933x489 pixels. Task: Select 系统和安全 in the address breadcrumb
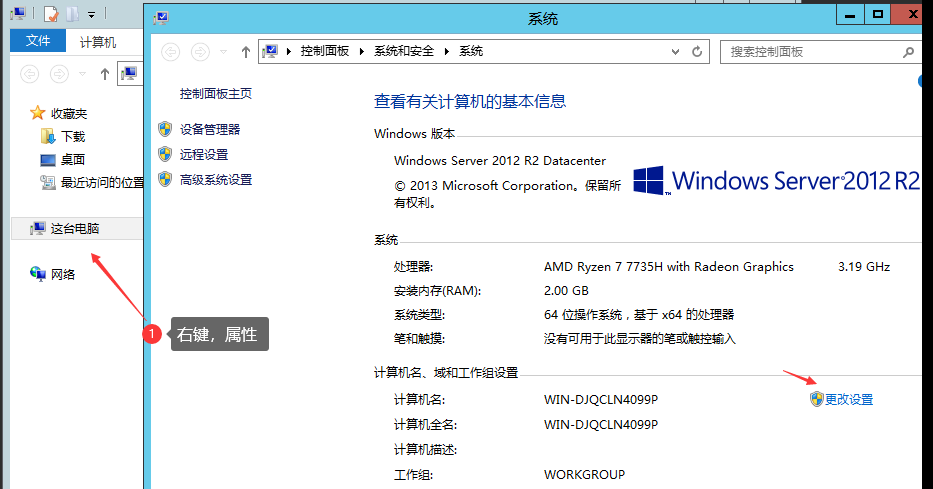(404, 51)
